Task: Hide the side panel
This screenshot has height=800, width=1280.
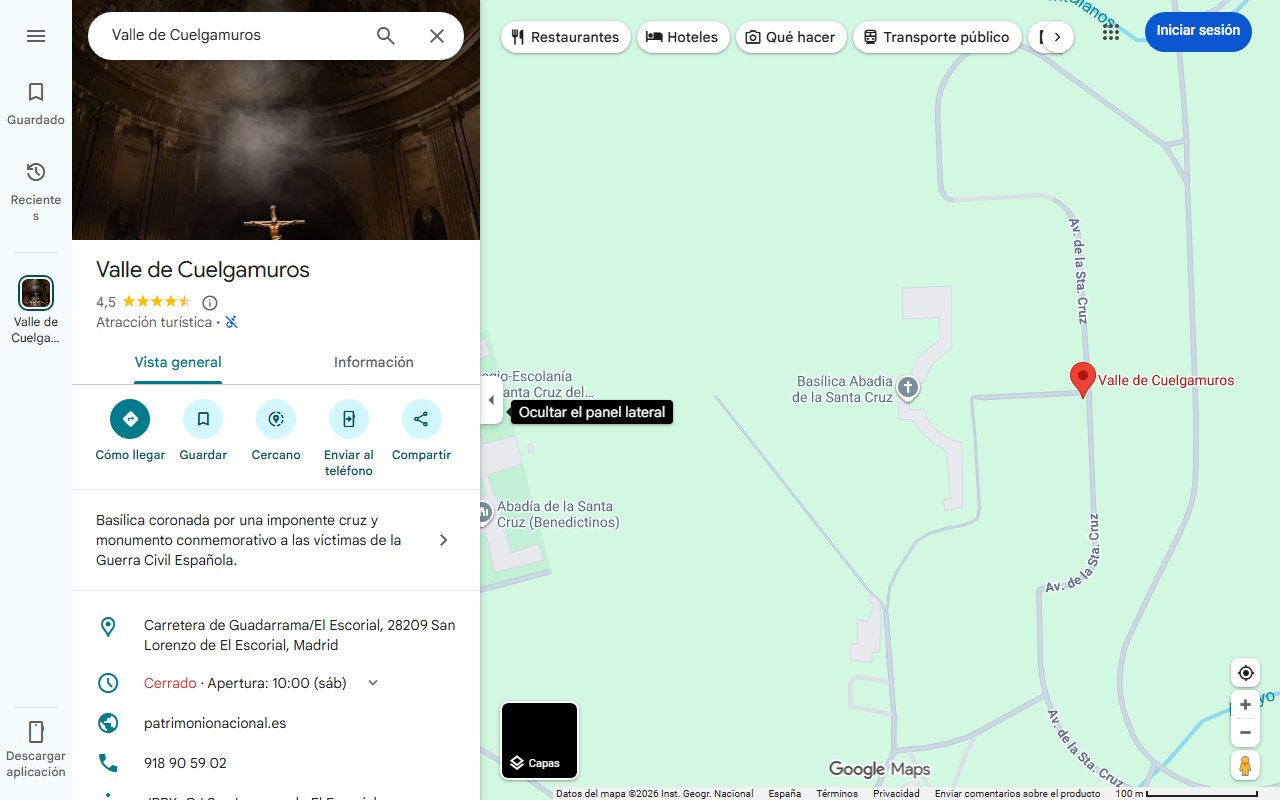Action: coord(491,400)
